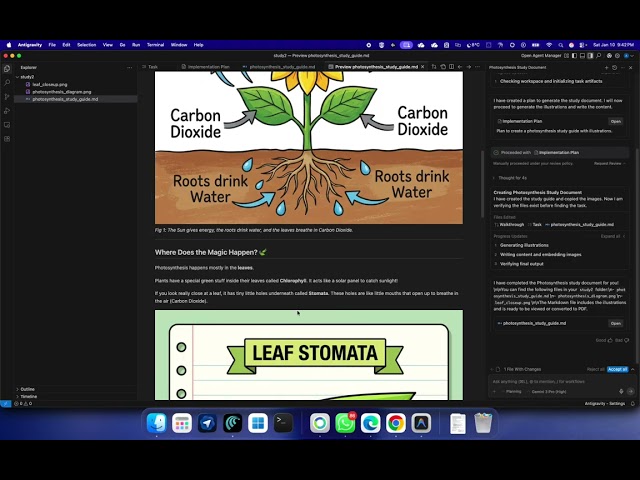Expand the Timeline section

click(x=28, y=396)
